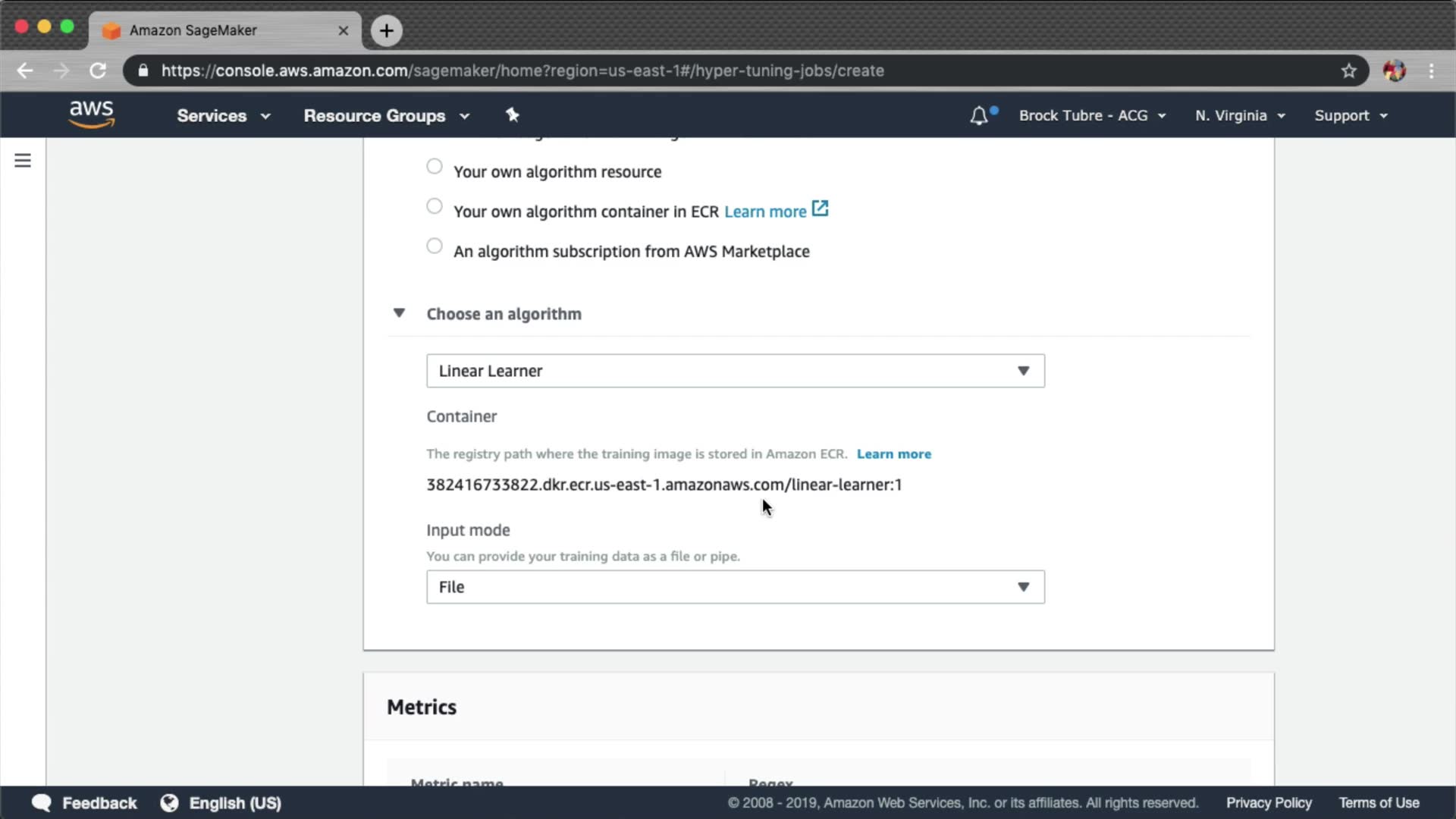Open the File input mode dropdown
The width and height of the screenshot is (1456, 819).
735,587
